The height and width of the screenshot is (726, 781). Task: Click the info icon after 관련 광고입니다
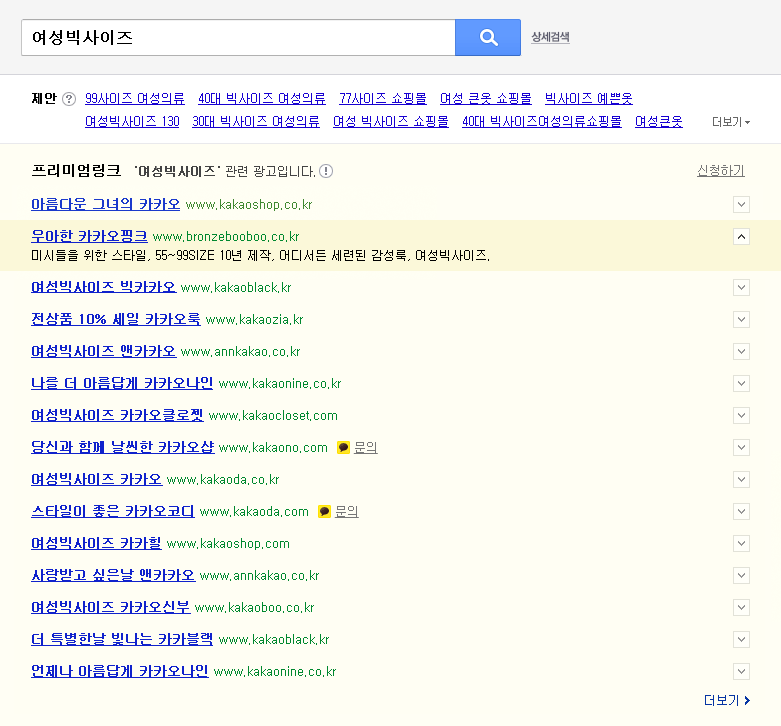[x=326, y=171]
